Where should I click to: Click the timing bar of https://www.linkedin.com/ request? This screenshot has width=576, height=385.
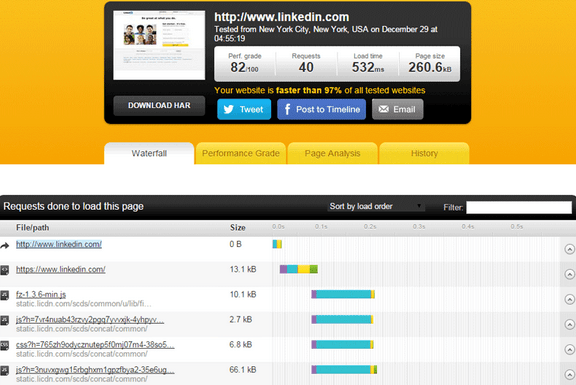tap(299, 269)
